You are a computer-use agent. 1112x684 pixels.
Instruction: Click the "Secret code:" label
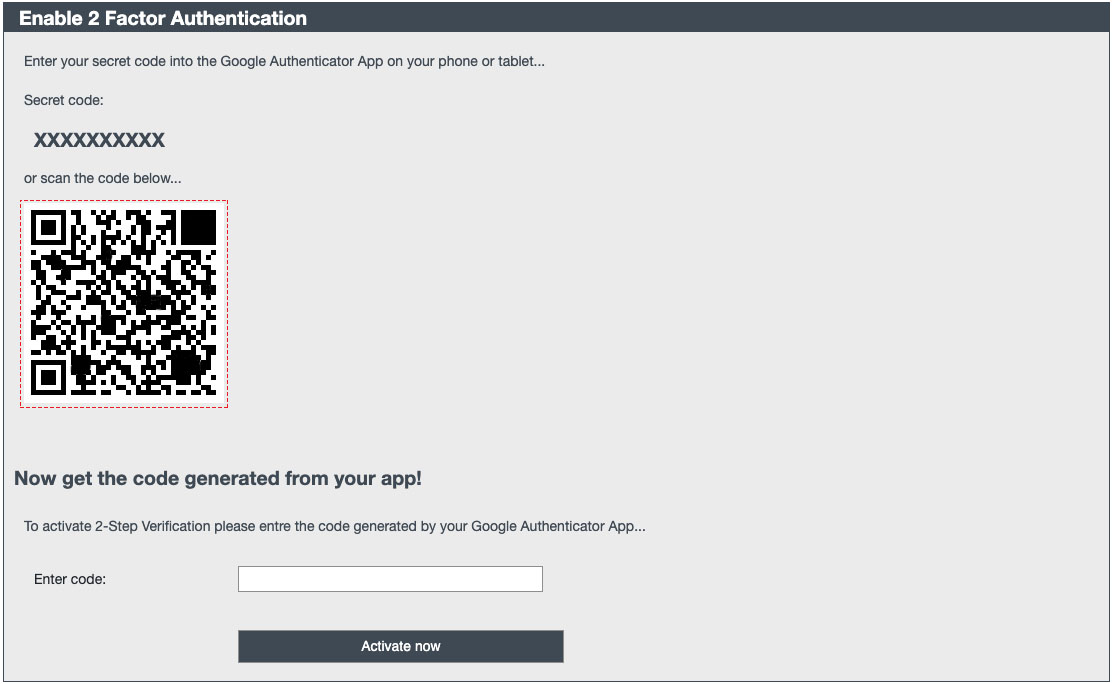click(x=64, y=100)
